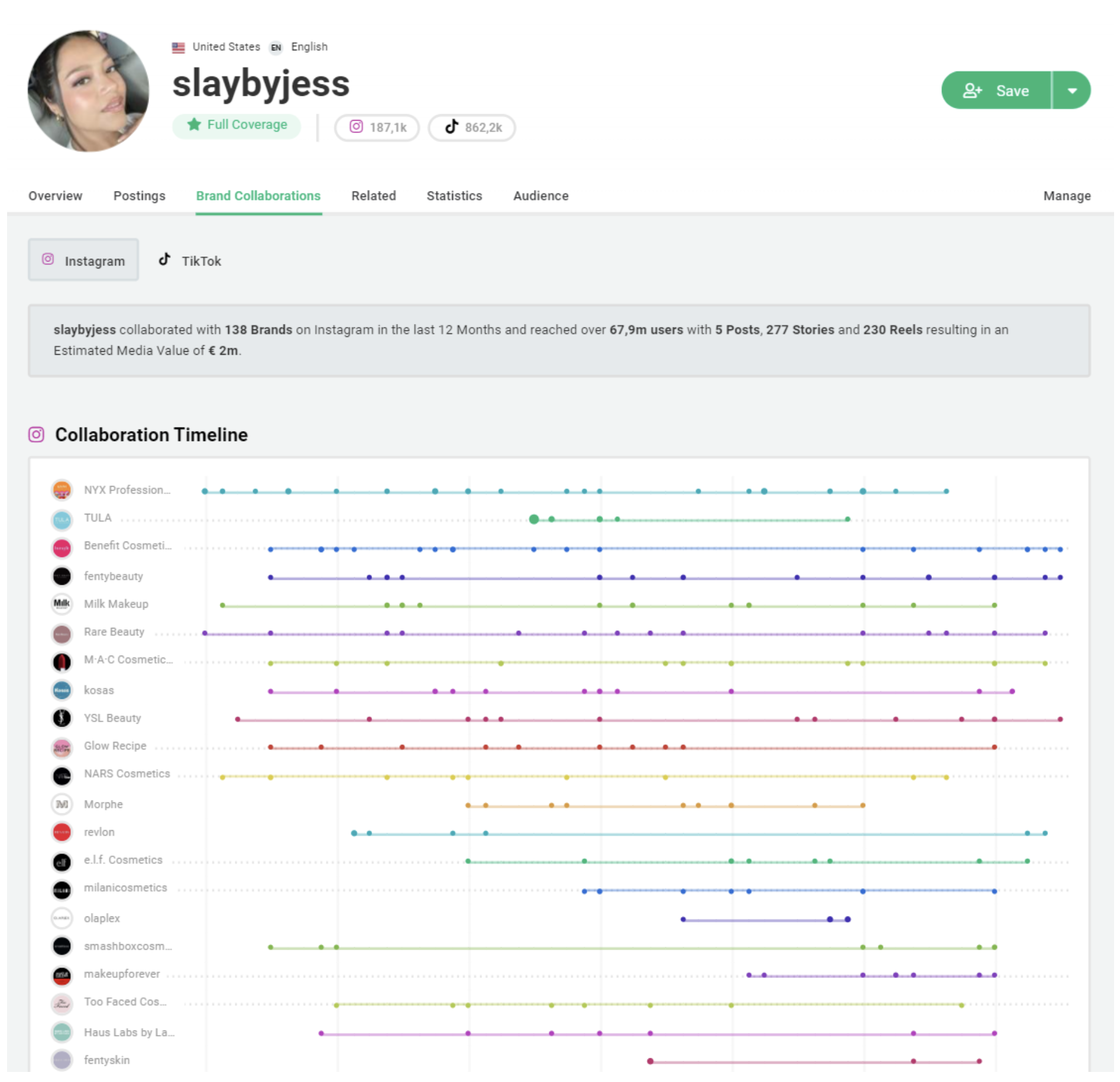
Task: Open the Save button dropdown arrow
Action: point(1073,90)
